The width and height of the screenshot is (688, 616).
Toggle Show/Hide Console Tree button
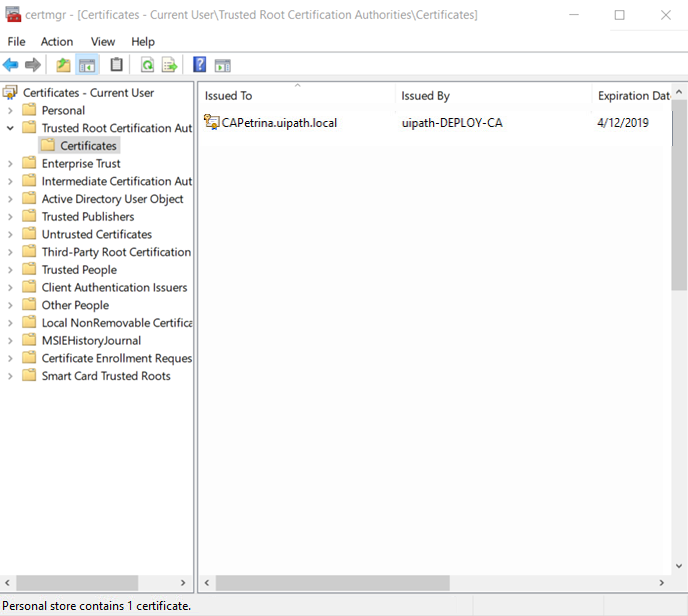[87, 65]
